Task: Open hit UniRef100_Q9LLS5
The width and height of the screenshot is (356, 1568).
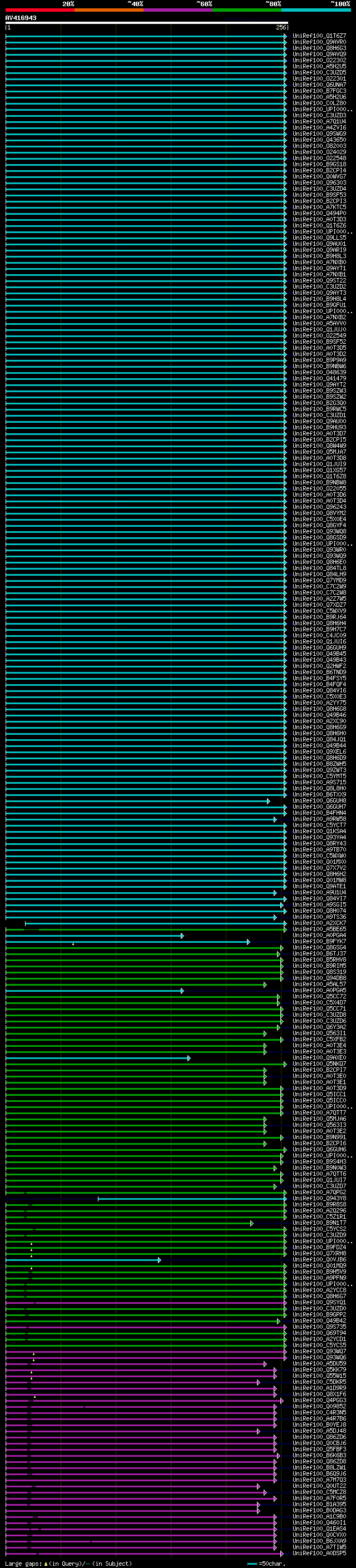Action: pyautogui.click(x=319, y=238)
